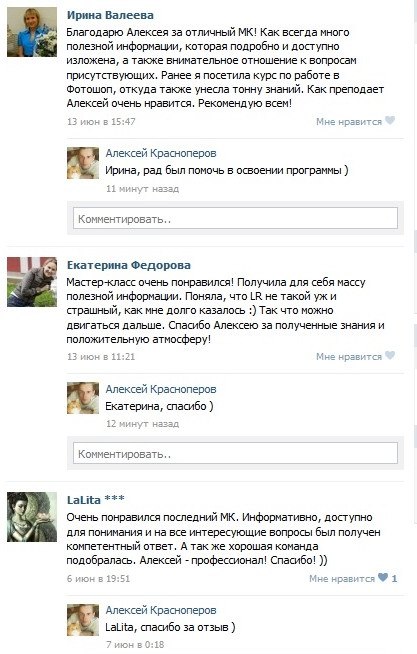Open Ирина Валеева's profile photo
This screenshot has width=417, height=654.
point(32,32)
